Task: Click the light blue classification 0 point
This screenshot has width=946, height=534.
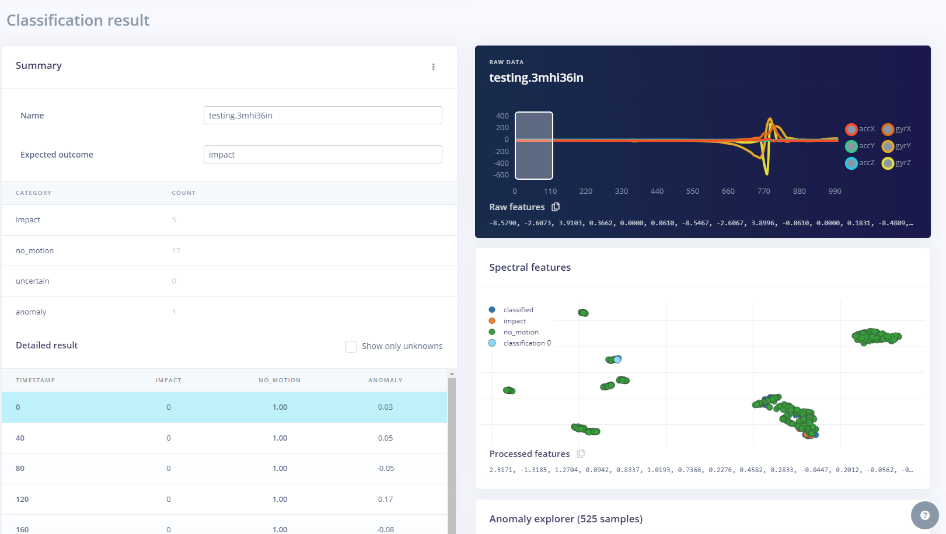Action: [618, 359]
